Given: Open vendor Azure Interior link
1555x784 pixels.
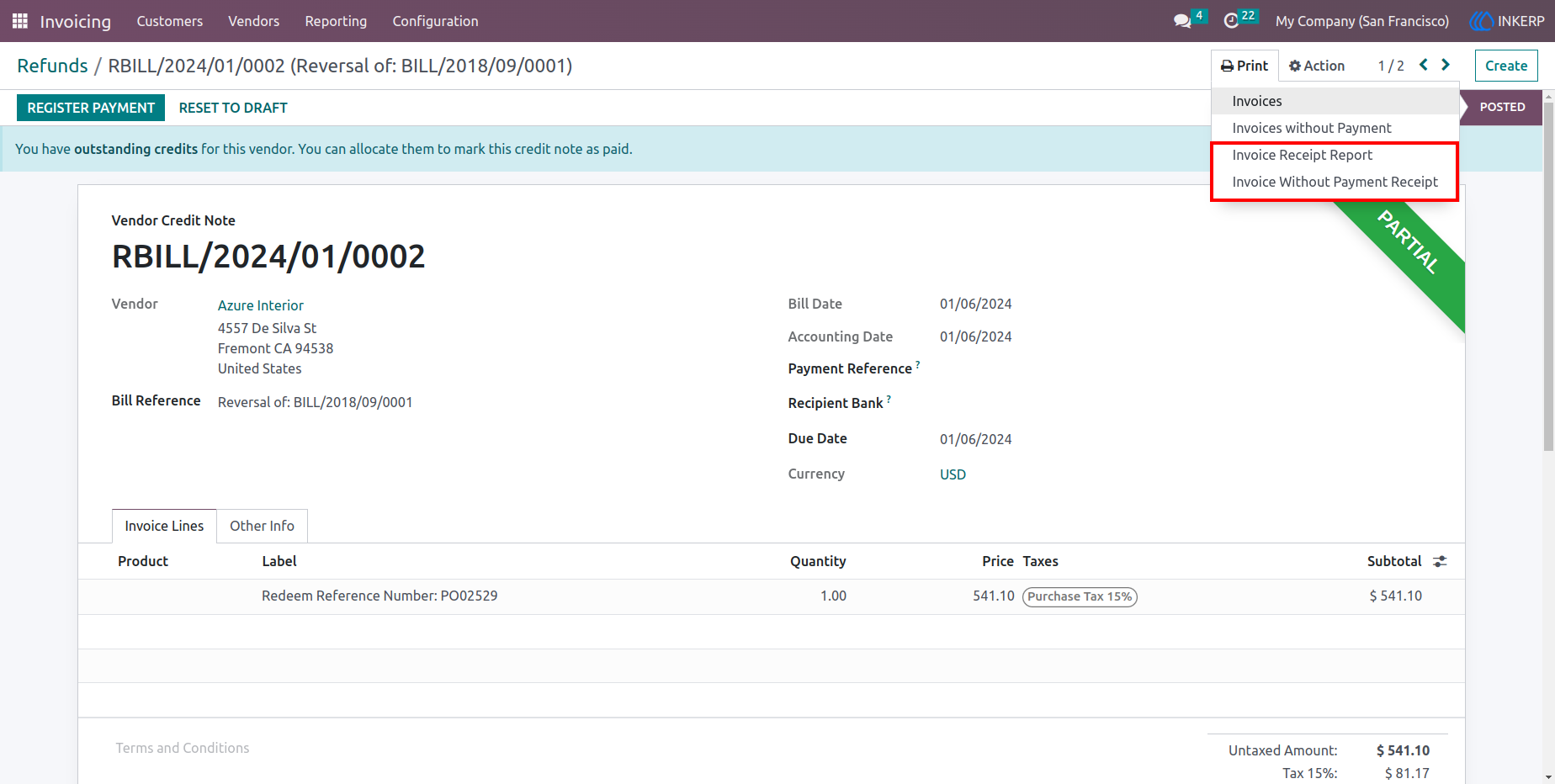Looking at the screenshot, I should (261, 305).
